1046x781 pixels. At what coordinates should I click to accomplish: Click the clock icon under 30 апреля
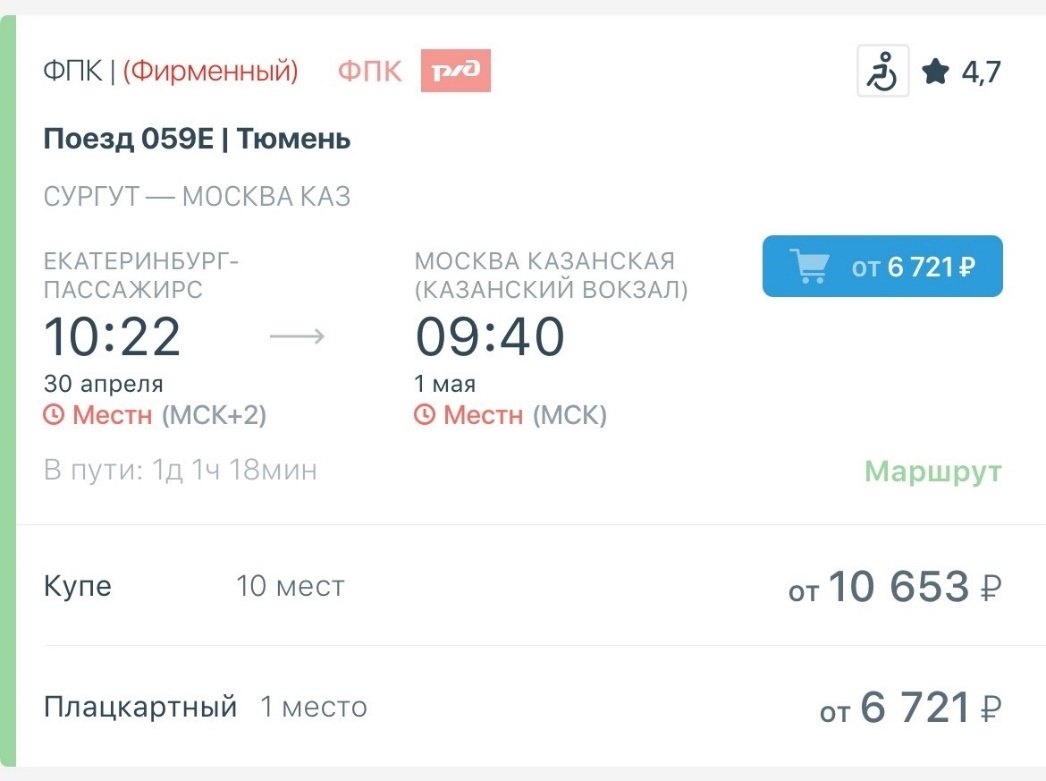(x=53, y=415)
